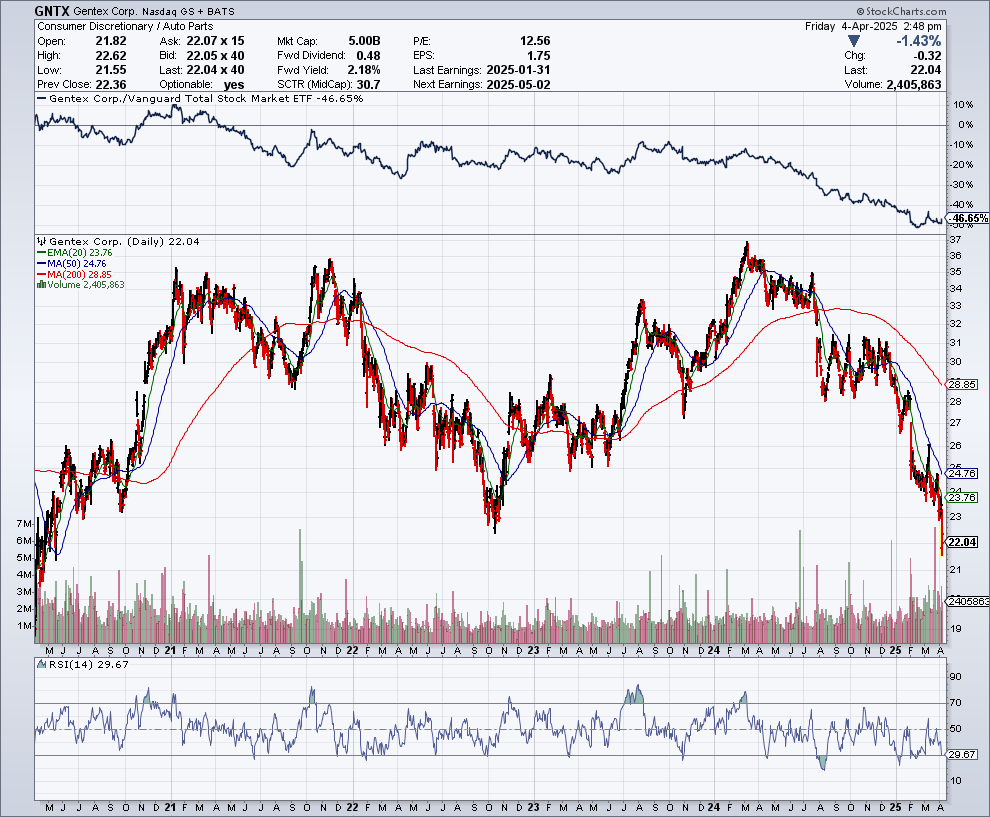Viewport: 990px width, 817px height.
Task: Click the header Volume value 2,405,863
Action: pos(914,85)
